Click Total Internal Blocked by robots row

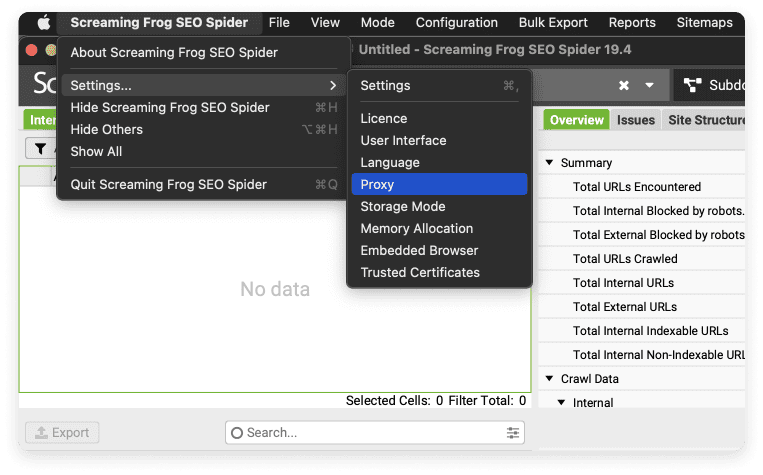[x=641, y=211]
